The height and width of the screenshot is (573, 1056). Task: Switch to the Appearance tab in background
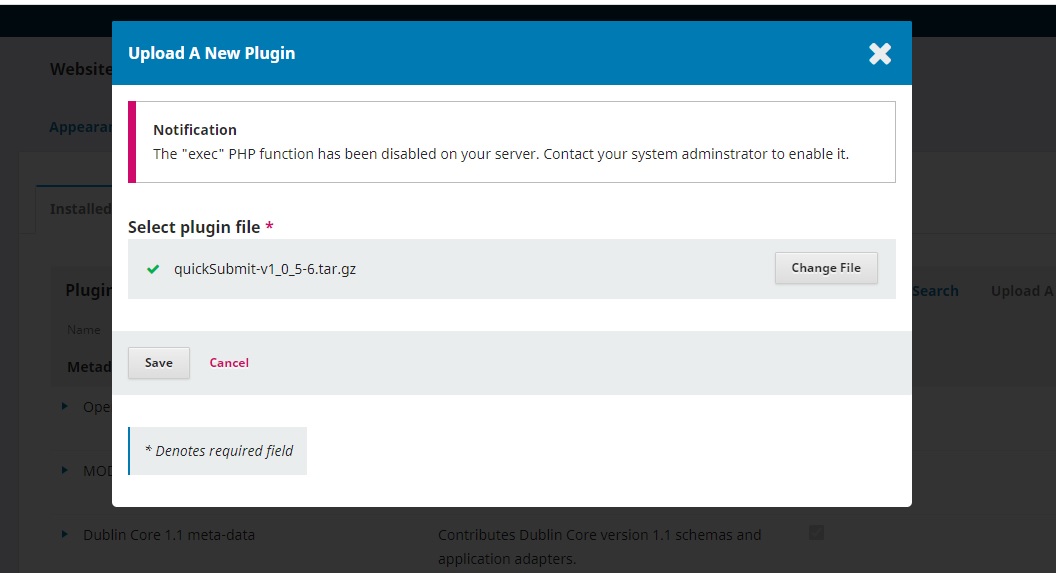(80, 127)
